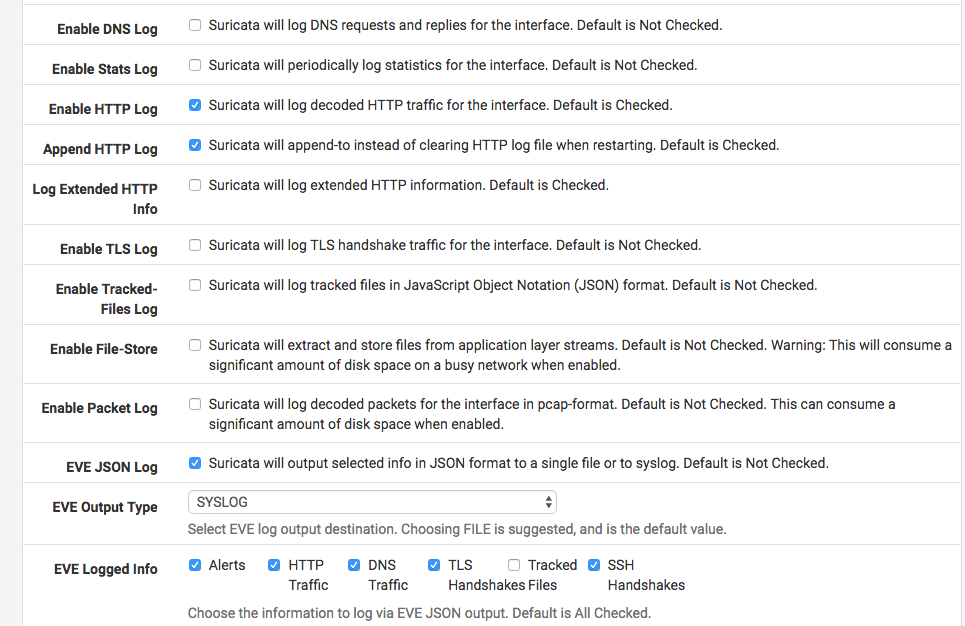Check the Enable Stats Log box

[x=195, y=65]
